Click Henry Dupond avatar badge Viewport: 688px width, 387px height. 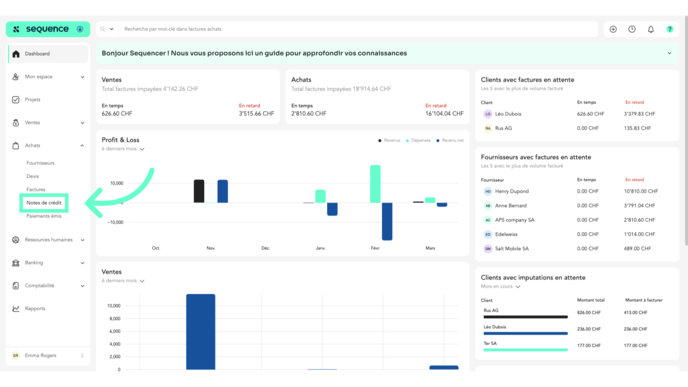[488, 192]
